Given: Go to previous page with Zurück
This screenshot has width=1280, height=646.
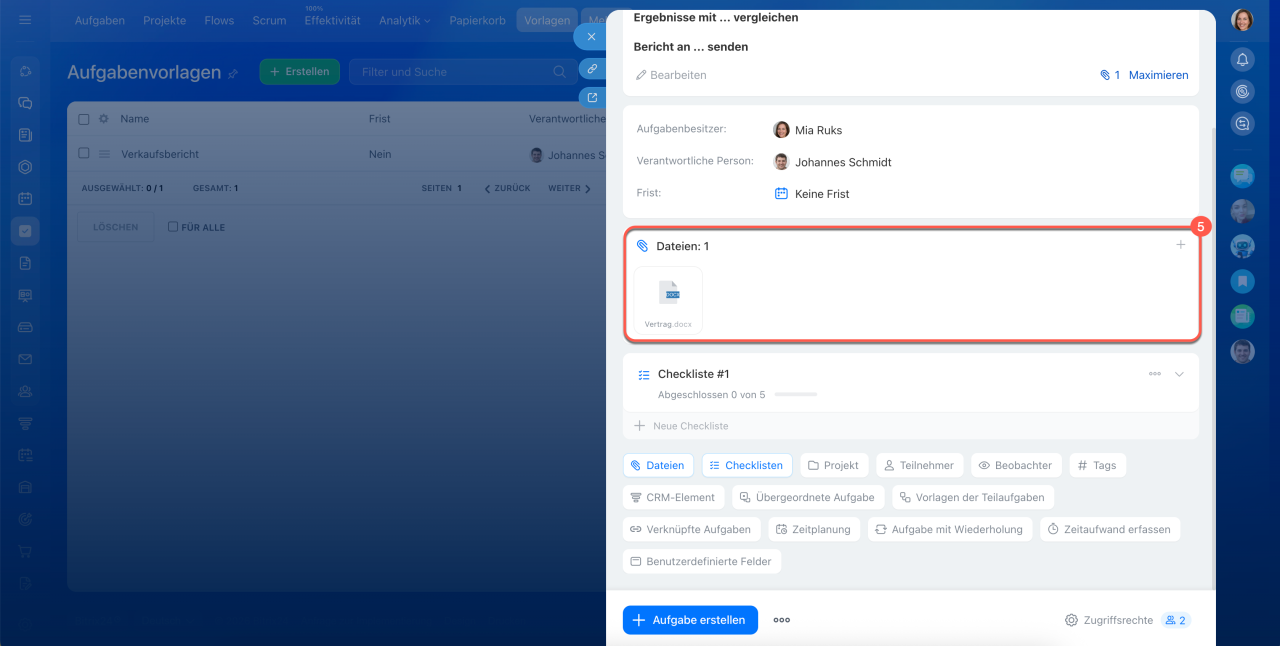Looking at the screenshot, I should [507, 188].
